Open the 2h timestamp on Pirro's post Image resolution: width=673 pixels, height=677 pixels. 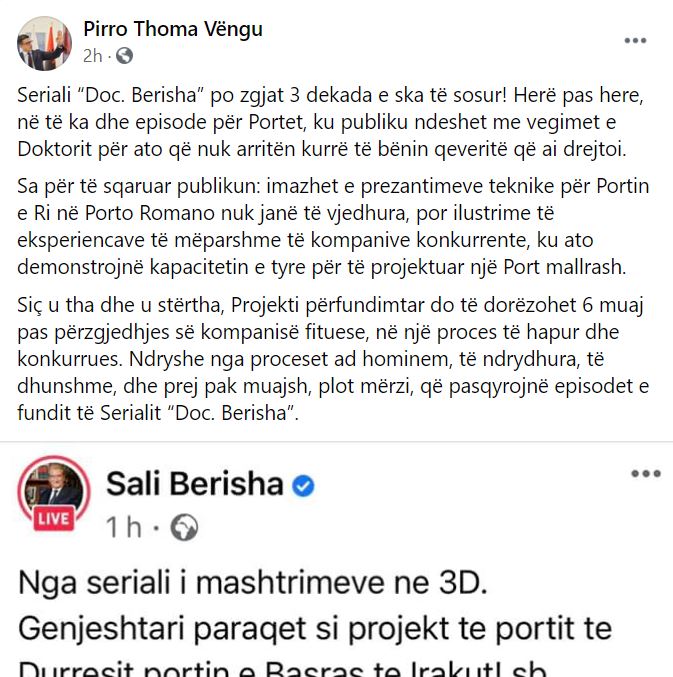point(92,56)
